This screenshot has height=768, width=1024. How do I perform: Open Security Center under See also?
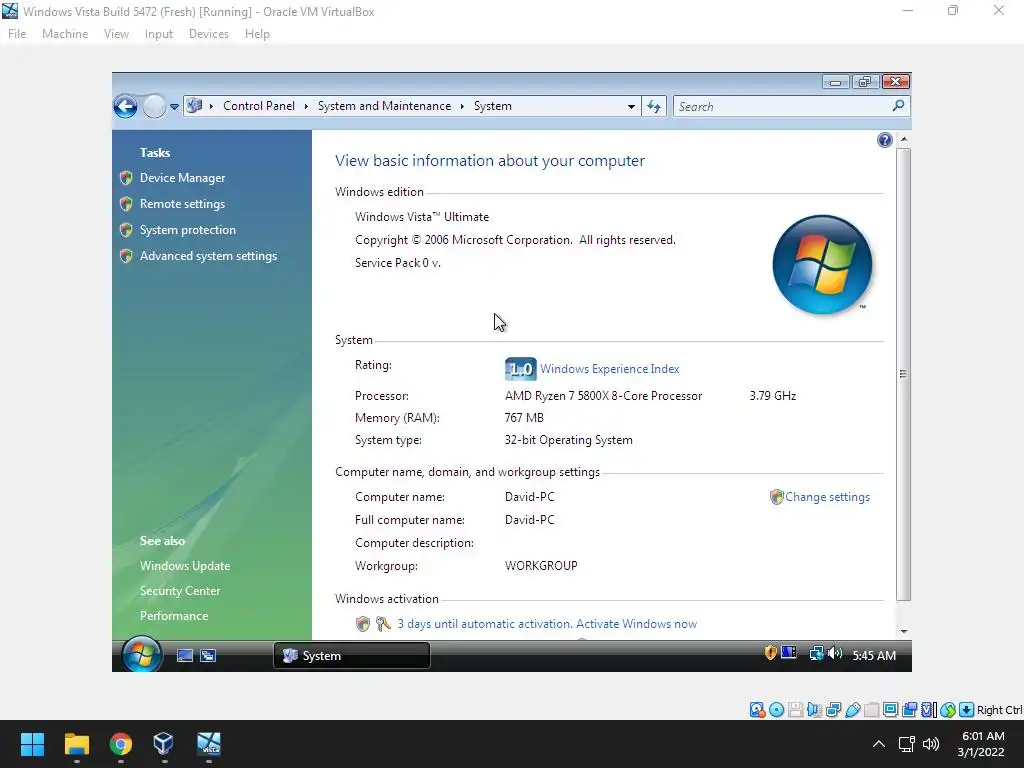click(x=180, y=590)
